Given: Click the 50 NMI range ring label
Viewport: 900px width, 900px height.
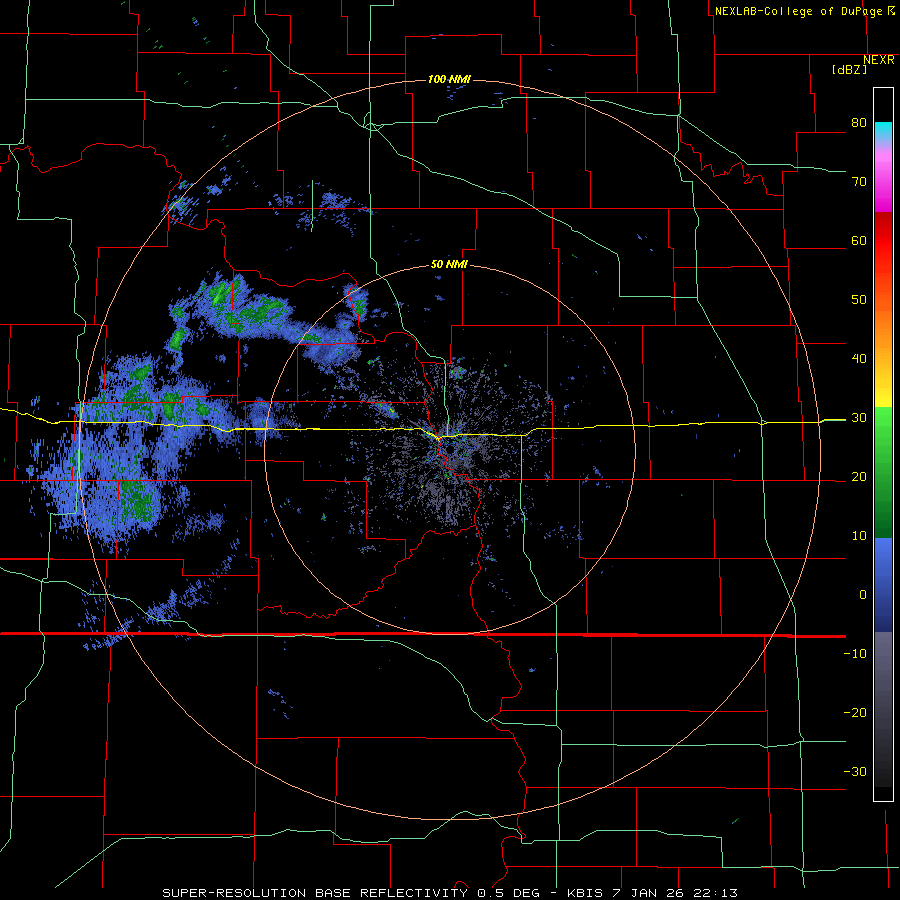Looking at the screenshot, I should point(449,265).
